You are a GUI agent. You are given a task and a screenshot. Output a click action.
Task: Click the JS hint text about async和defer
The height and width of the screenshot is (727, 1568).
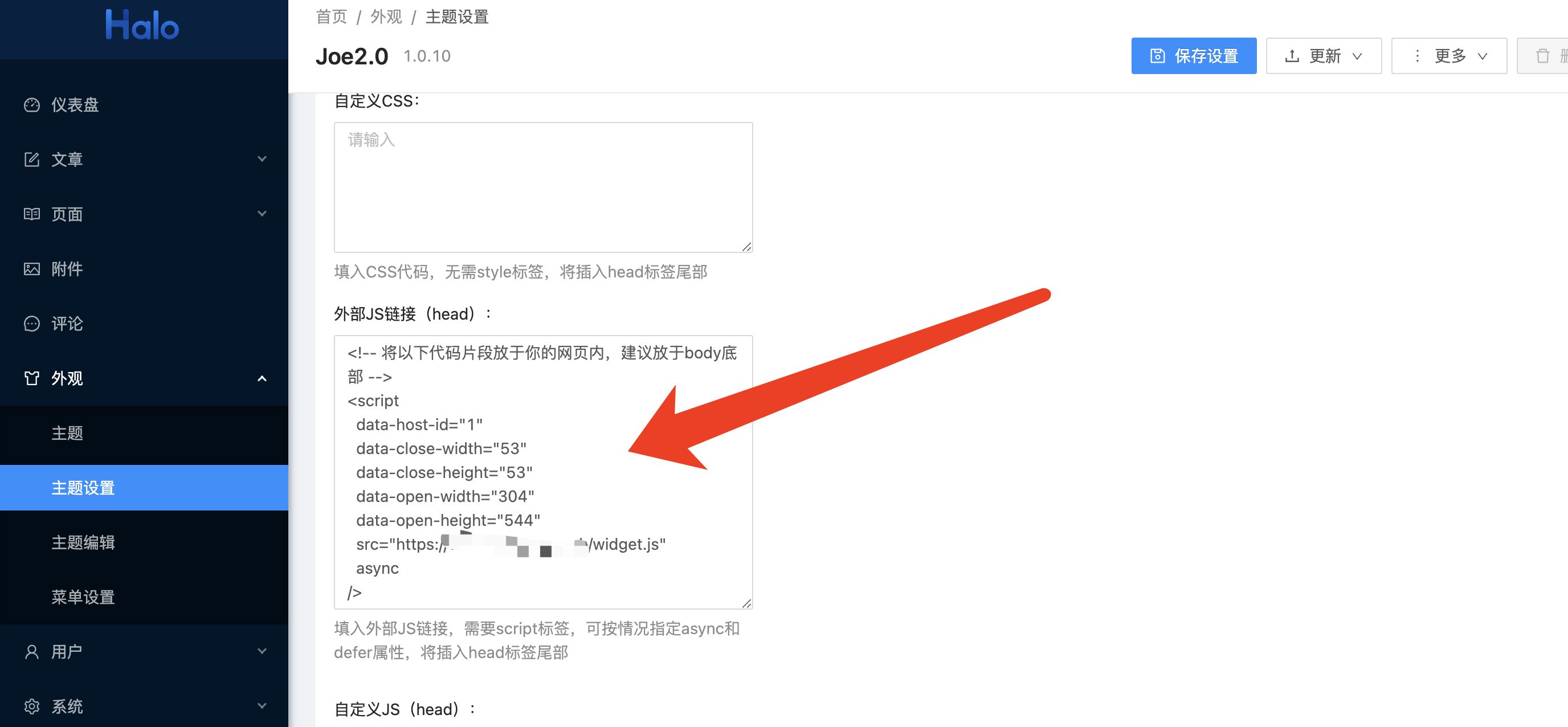pyautogui.click(x=537, y=640)
